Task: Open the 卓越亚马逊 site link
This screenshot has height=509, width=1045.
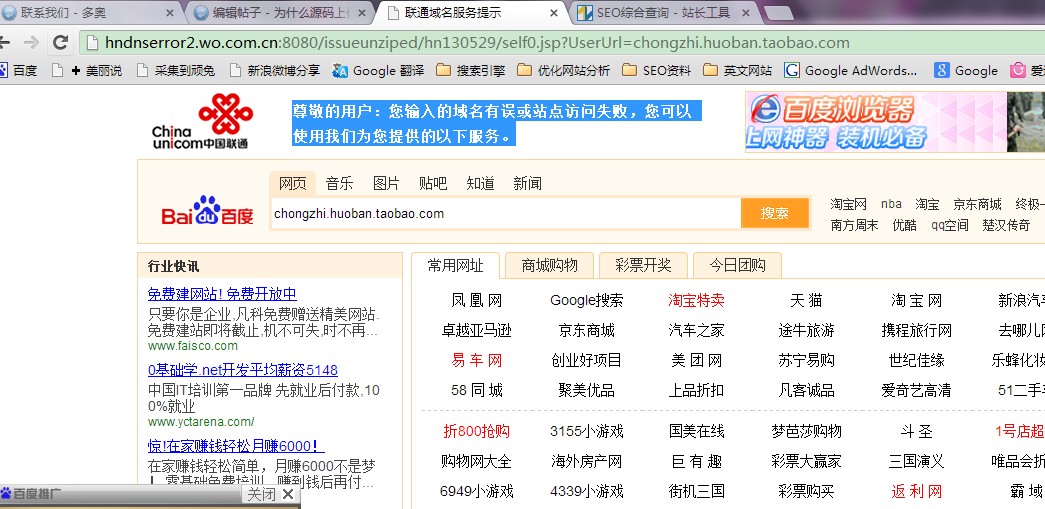Action: (x=477, y=330)
